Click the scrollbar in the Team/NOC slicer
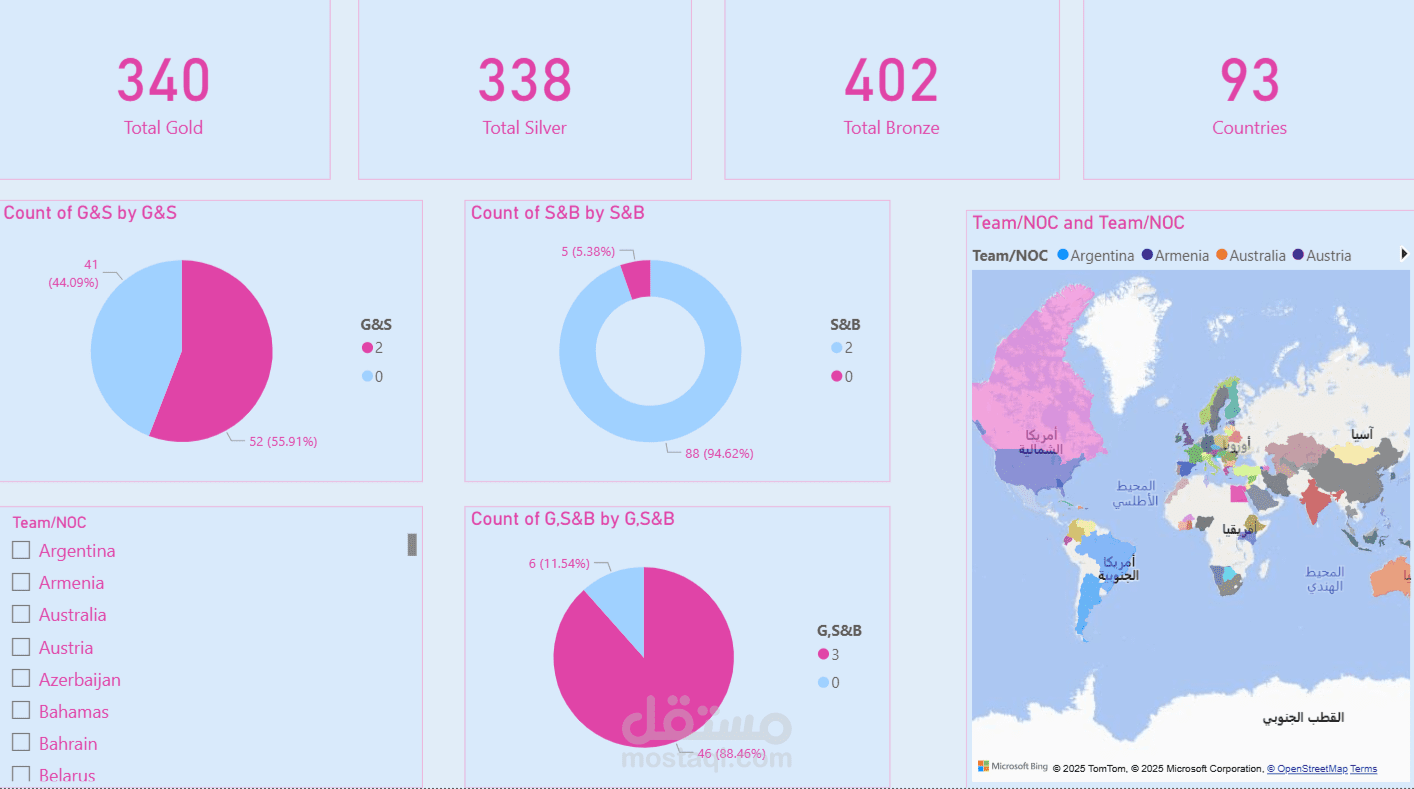The width and height of the screenshot is (1414, 789). pos(412,543)
